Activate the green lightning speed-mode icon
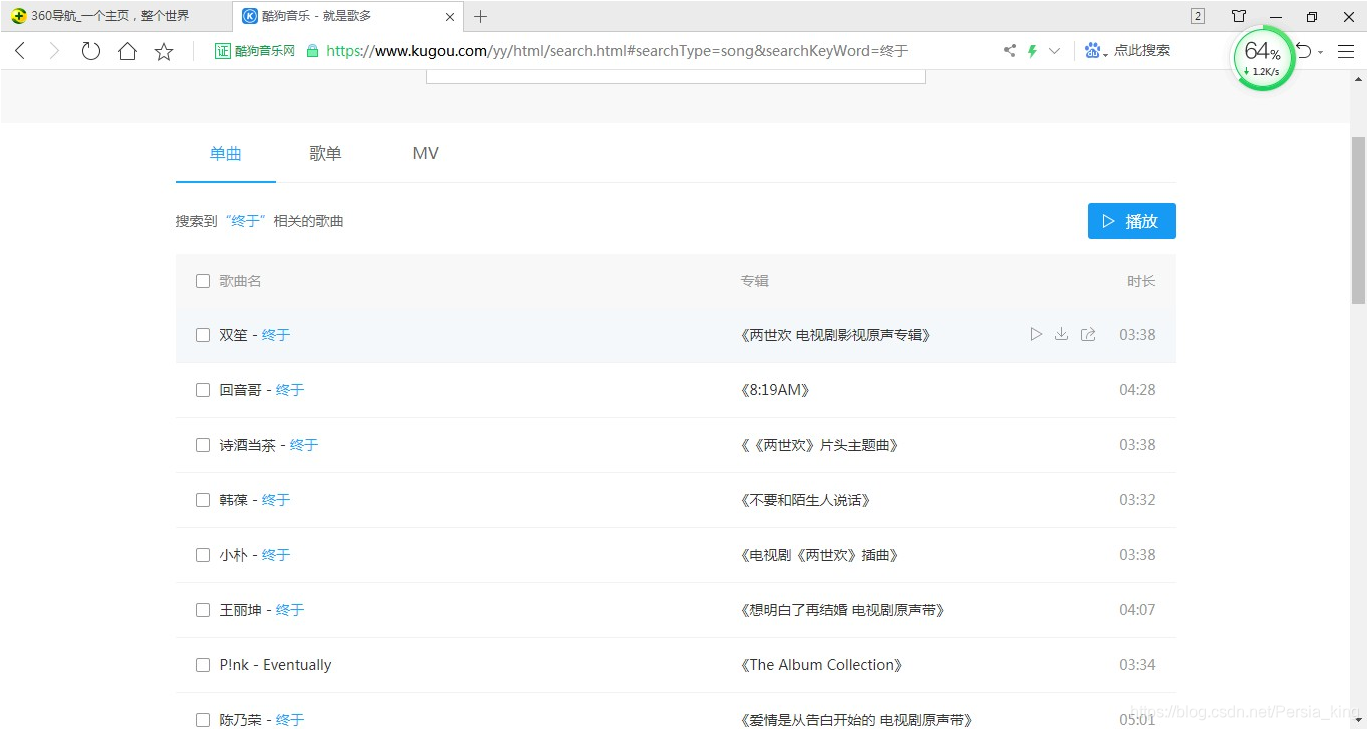This screenshot has height=730, width=1368. coord(1031,50)
